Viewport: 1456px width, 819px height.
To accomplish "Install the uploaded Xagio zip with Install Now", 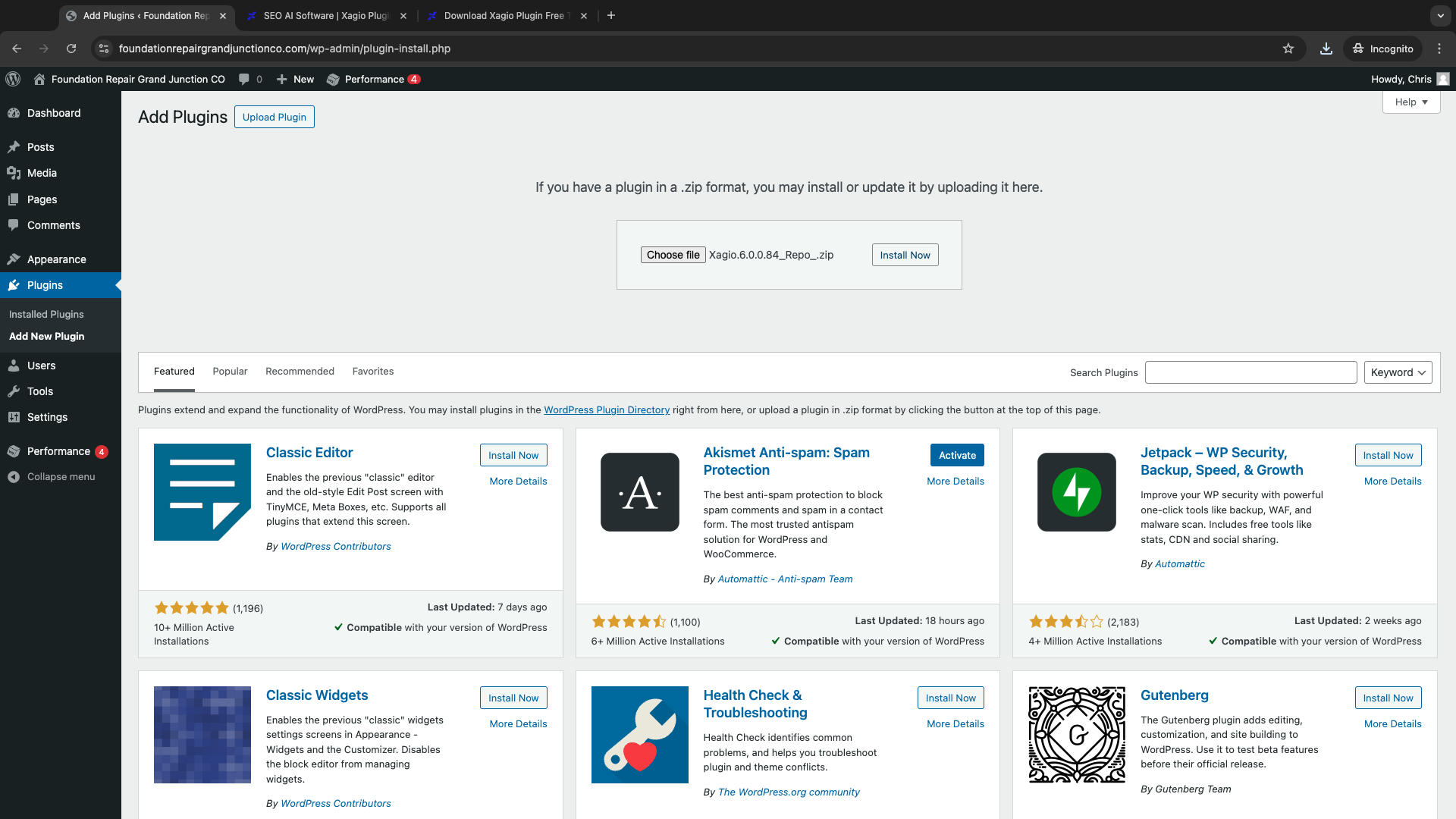I will [x=905, y=255].
